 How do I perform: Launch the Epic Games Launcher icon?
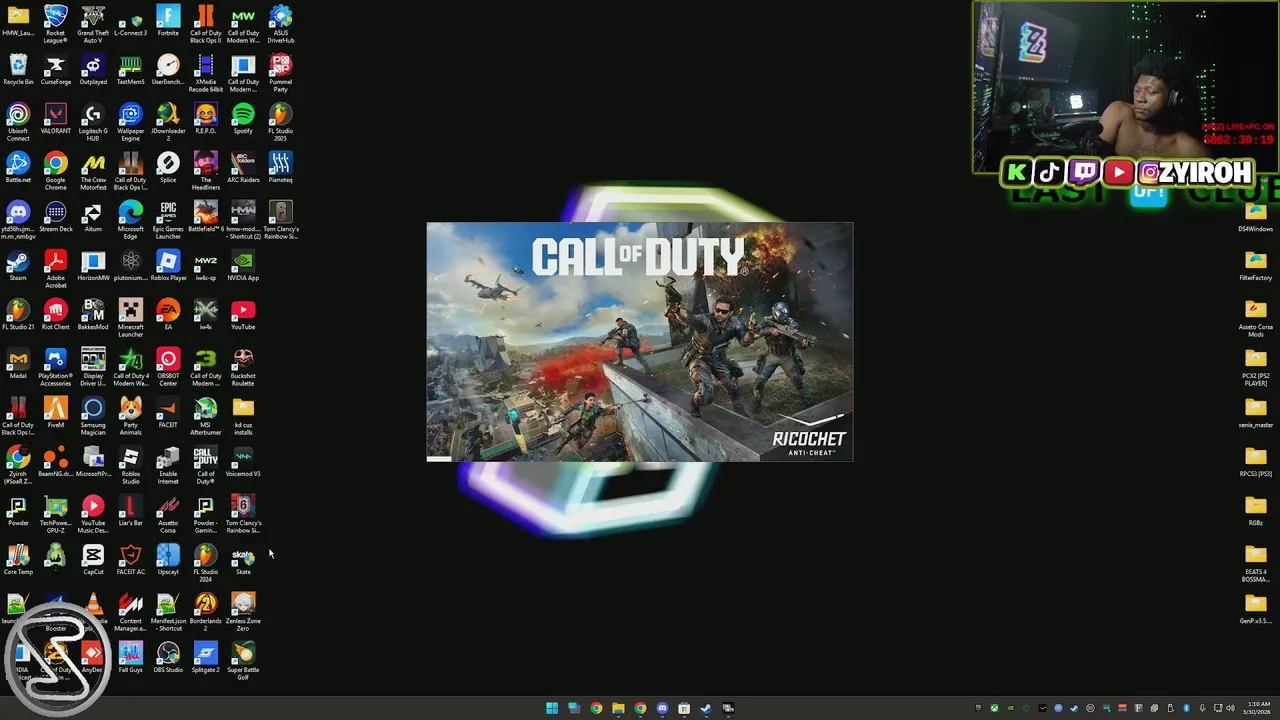[x=168, y=219]
